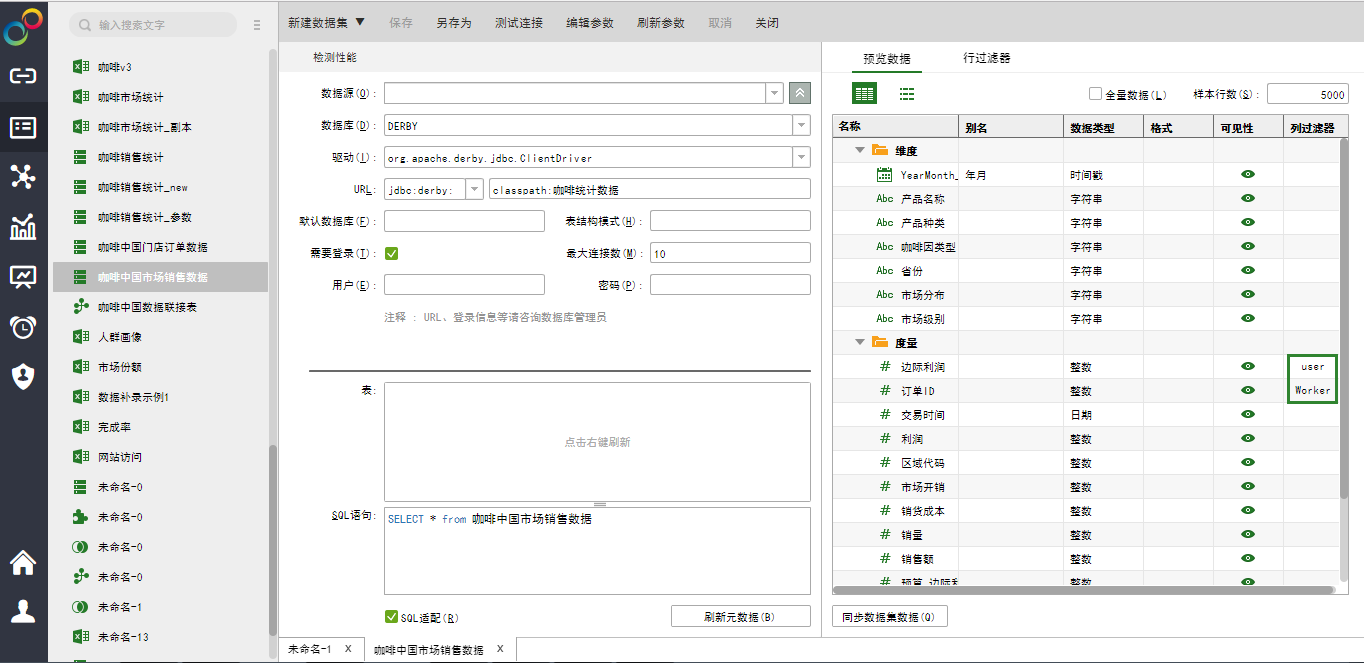Go to home icon in sidebar
Screen dimensions: 1364x663
pos(23,563)
